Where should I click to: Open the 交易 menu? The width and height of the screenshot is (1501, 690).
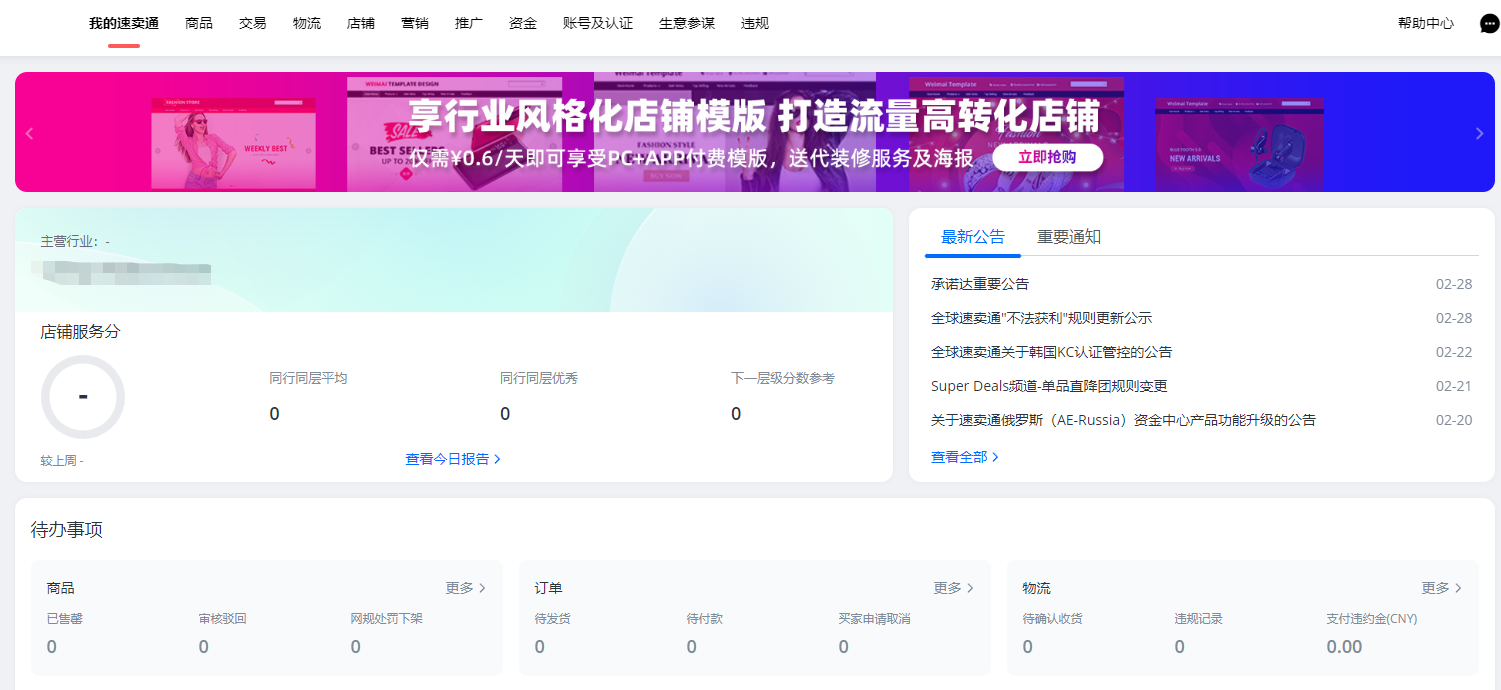(x=252, y=23)
